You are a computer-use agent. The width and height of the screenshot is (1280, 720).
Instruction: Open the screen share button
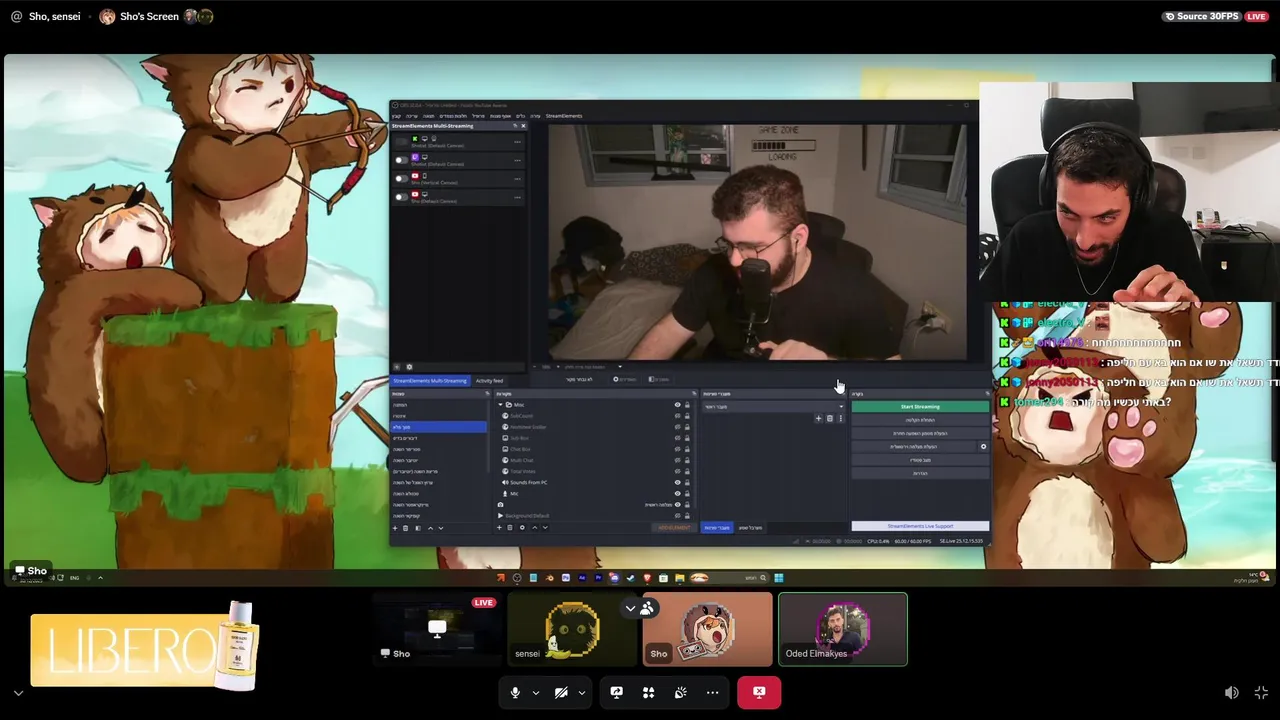point(617,692)
